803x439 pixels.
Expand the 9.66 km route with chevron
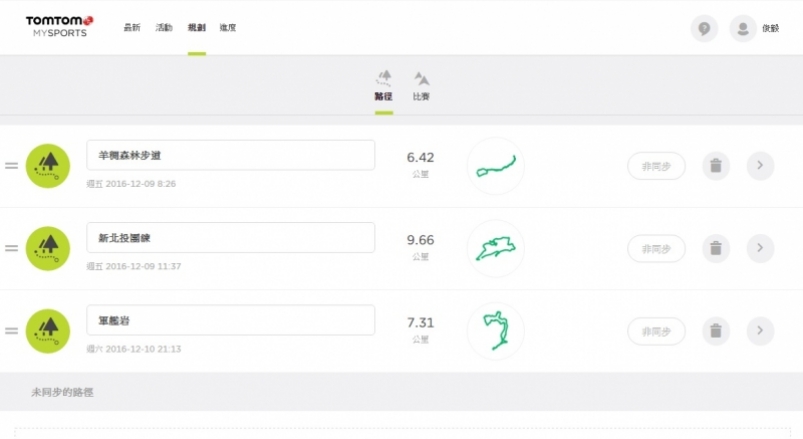(x=760, y=248)
